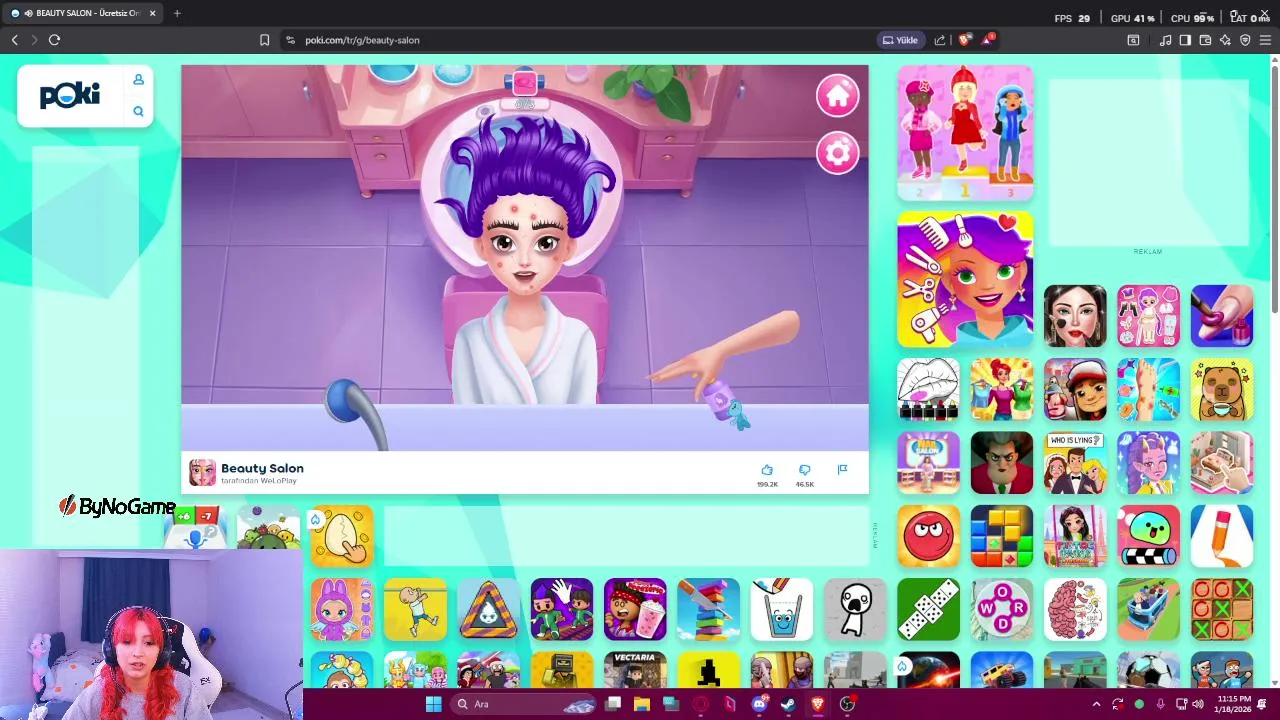
Task: Open the capybara coffee game thumbnail
Action: (x=1221, y=390)
